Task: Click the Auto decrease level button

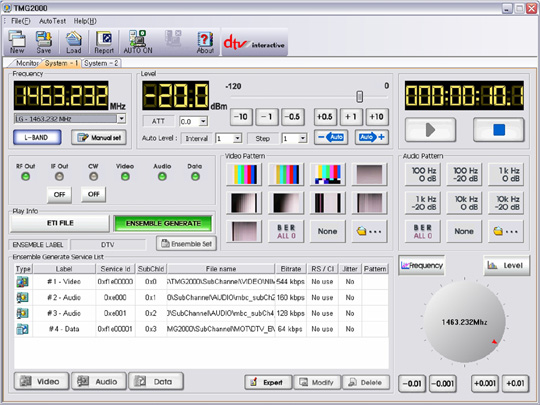Action: click(x=331, y=137)
